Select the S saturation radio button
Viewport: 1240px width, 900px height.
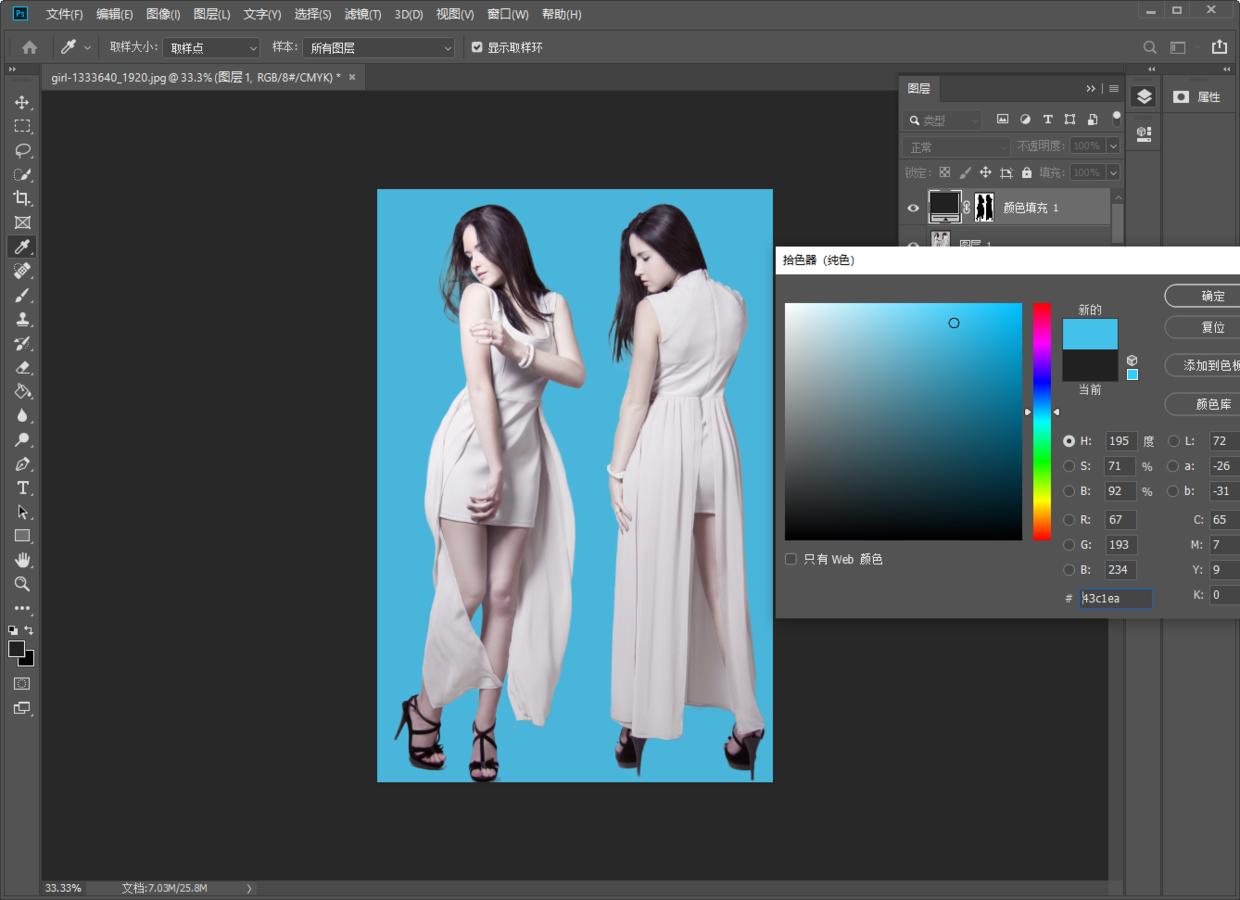coord(1069,466)
